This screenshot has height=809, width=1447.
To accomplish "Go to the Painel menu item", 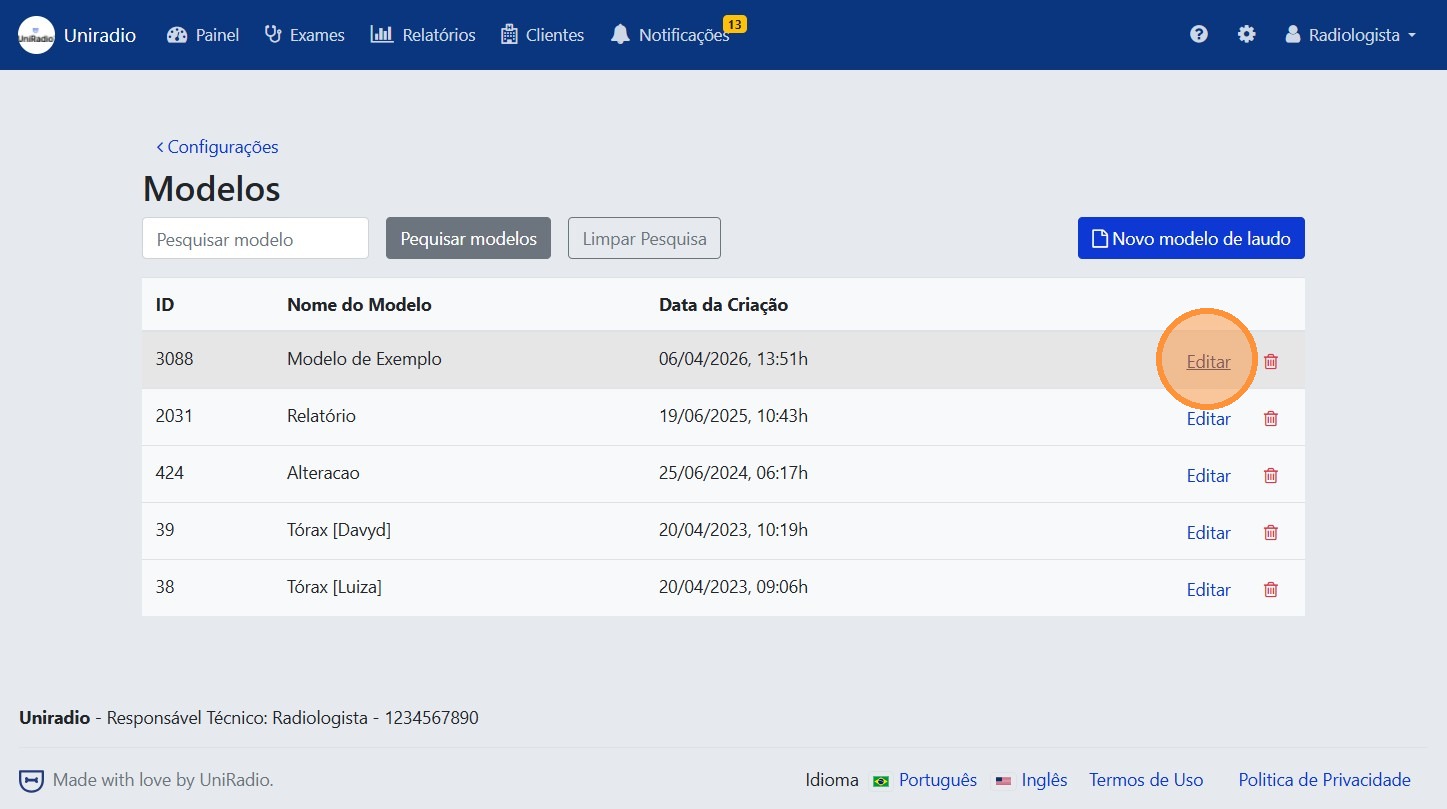I will pyautogui.click(x=203, y=35).
